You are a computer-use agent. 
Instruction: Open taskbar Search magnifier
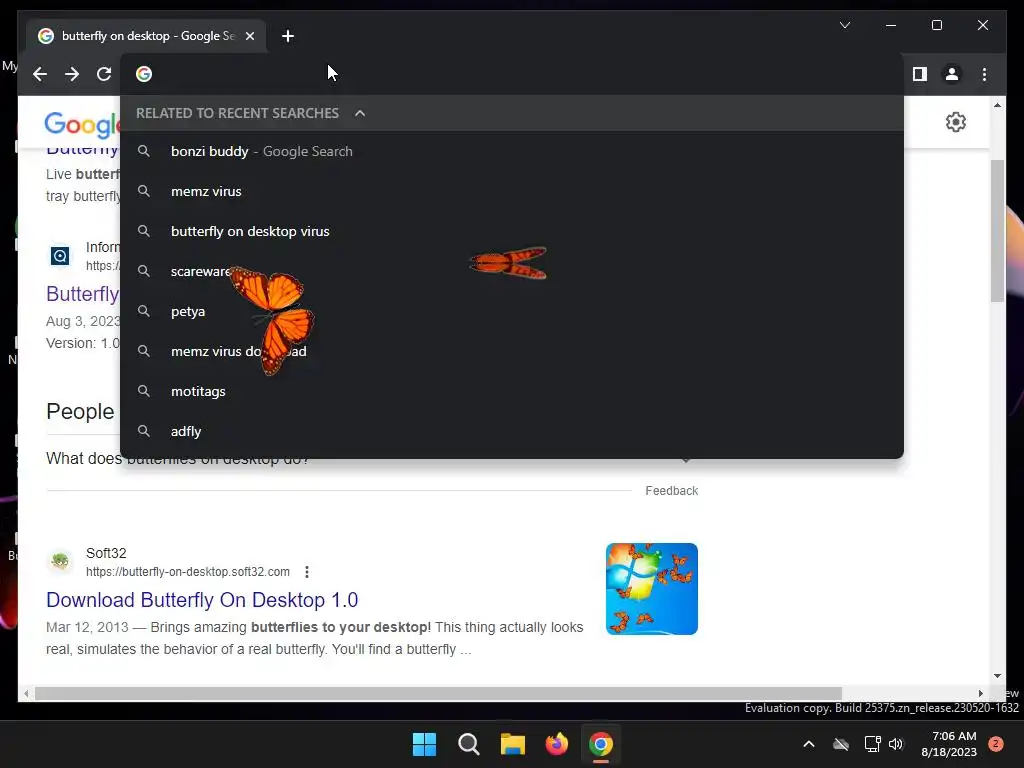[468, 744]
